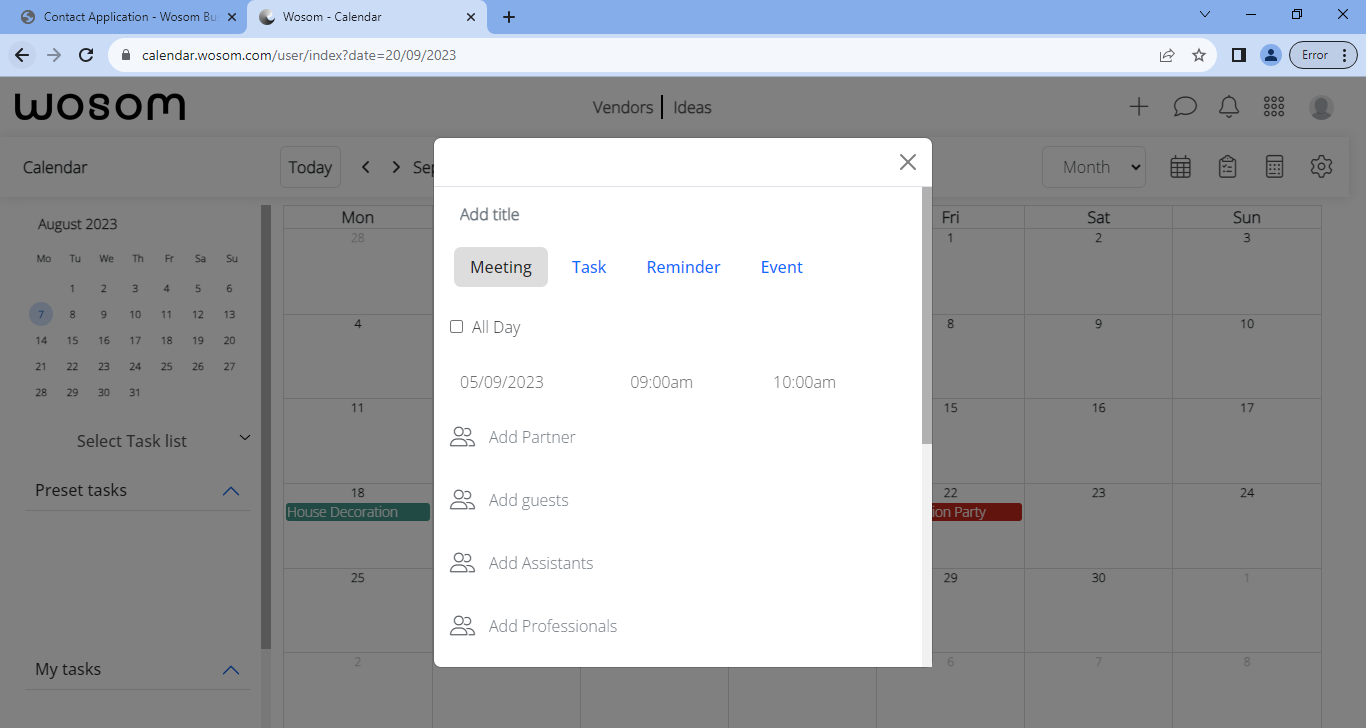Open the calendar settings gear icon
This screenshot has height=728, width=1366.
(1321, 167)
